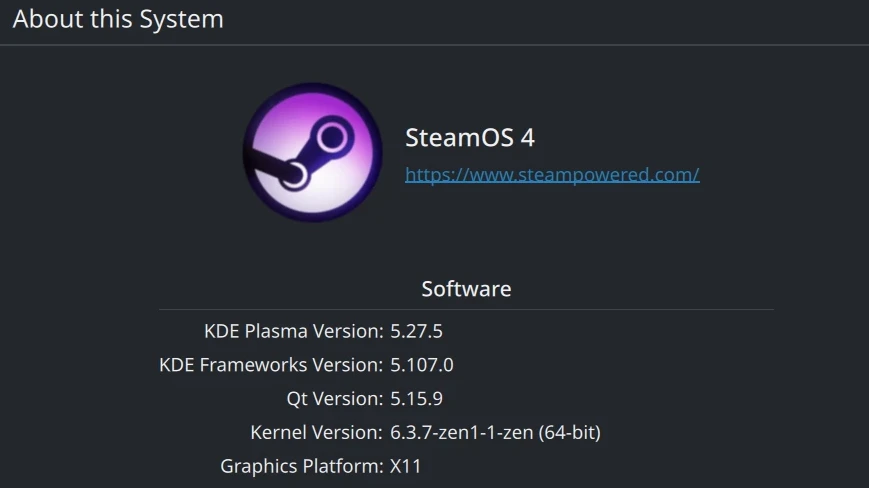Select the Kernel Version label
The width and height of the screenshot is (869, 488).
point(316,433)
